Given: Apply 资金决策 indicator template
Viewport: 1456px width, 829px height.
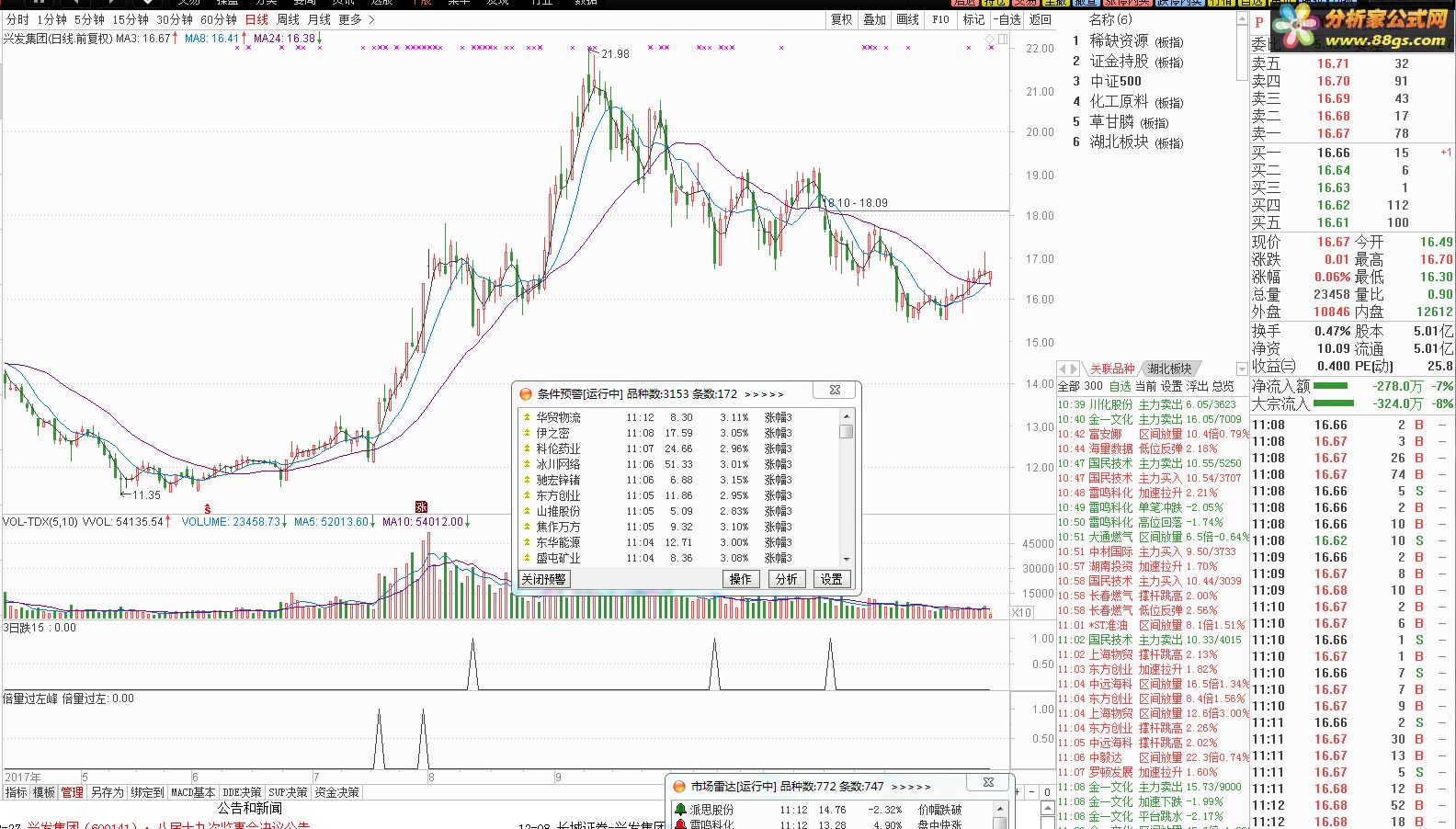Looking at the screenshot, I should (336, 792).
